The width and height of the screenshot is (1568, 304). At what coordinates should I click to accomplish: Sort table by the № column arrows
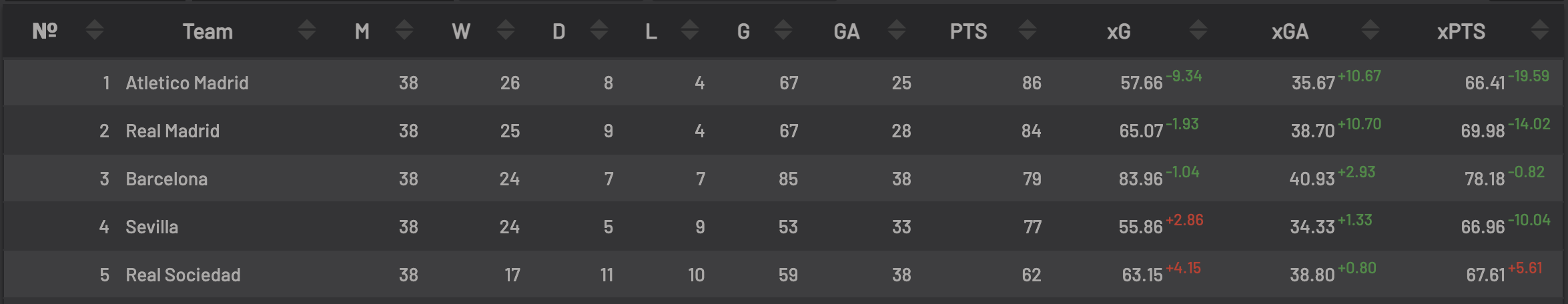tap(95, 30)
